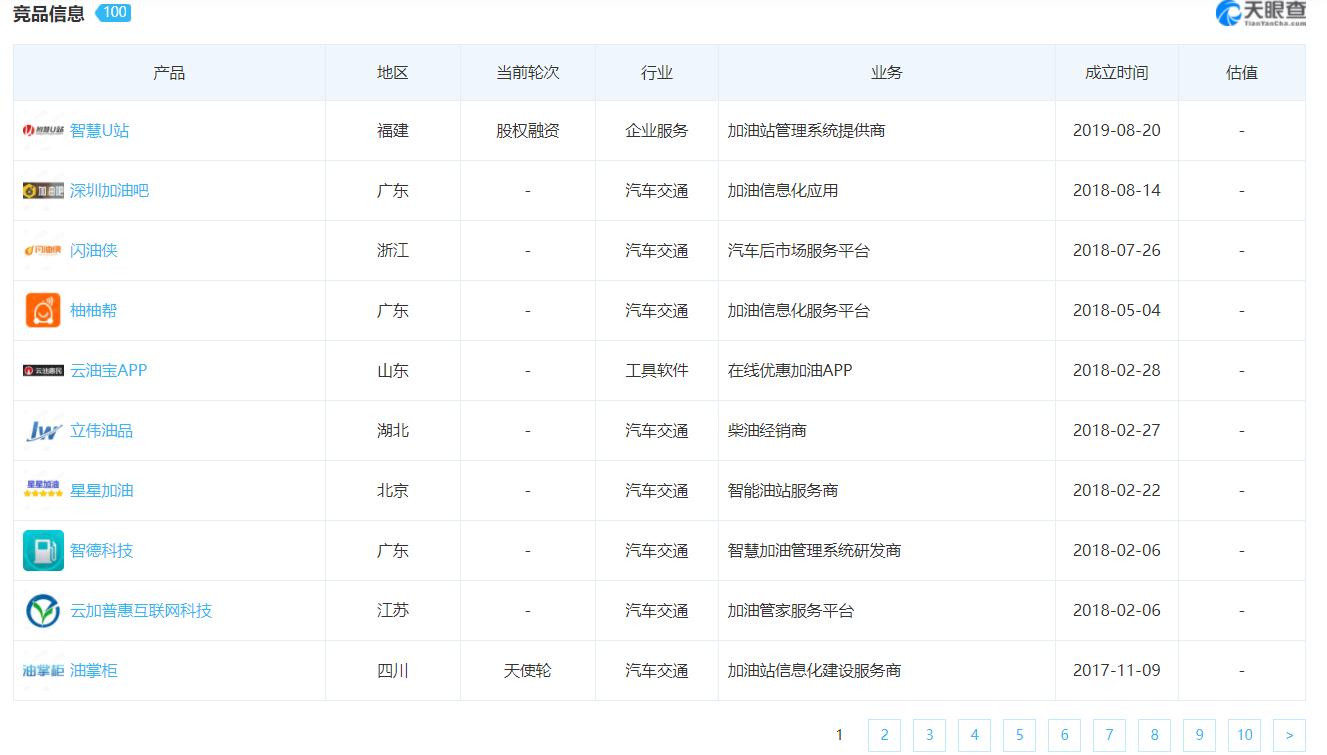Click the 成立时间 column header
1327x755 pixels.
tap(1116, 73)
